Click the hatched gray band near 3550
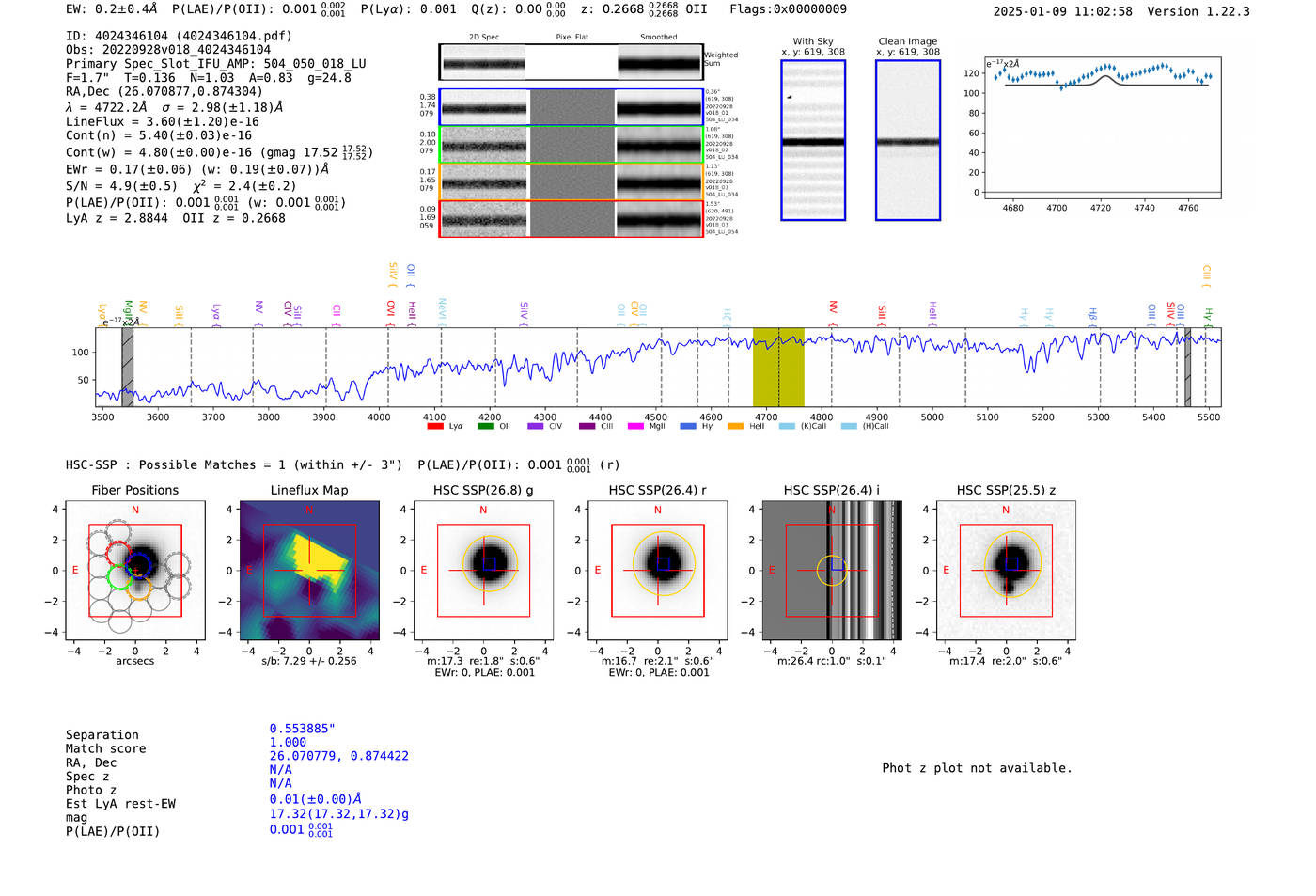This screenshot has width=1316, height=896. pos(127,367)
